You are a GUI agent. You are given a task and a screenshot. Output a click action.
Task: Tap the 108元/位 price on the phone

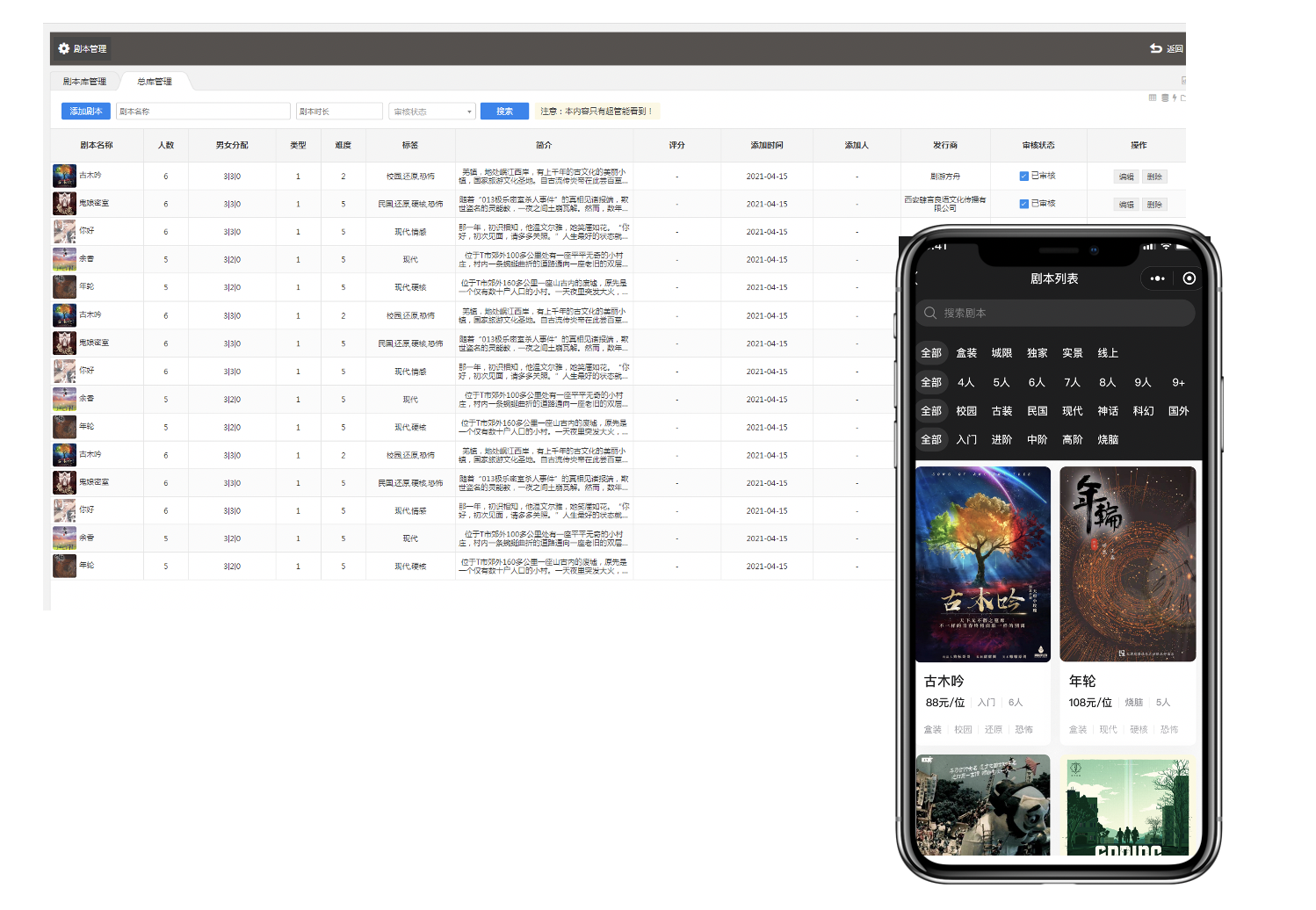1090,703
